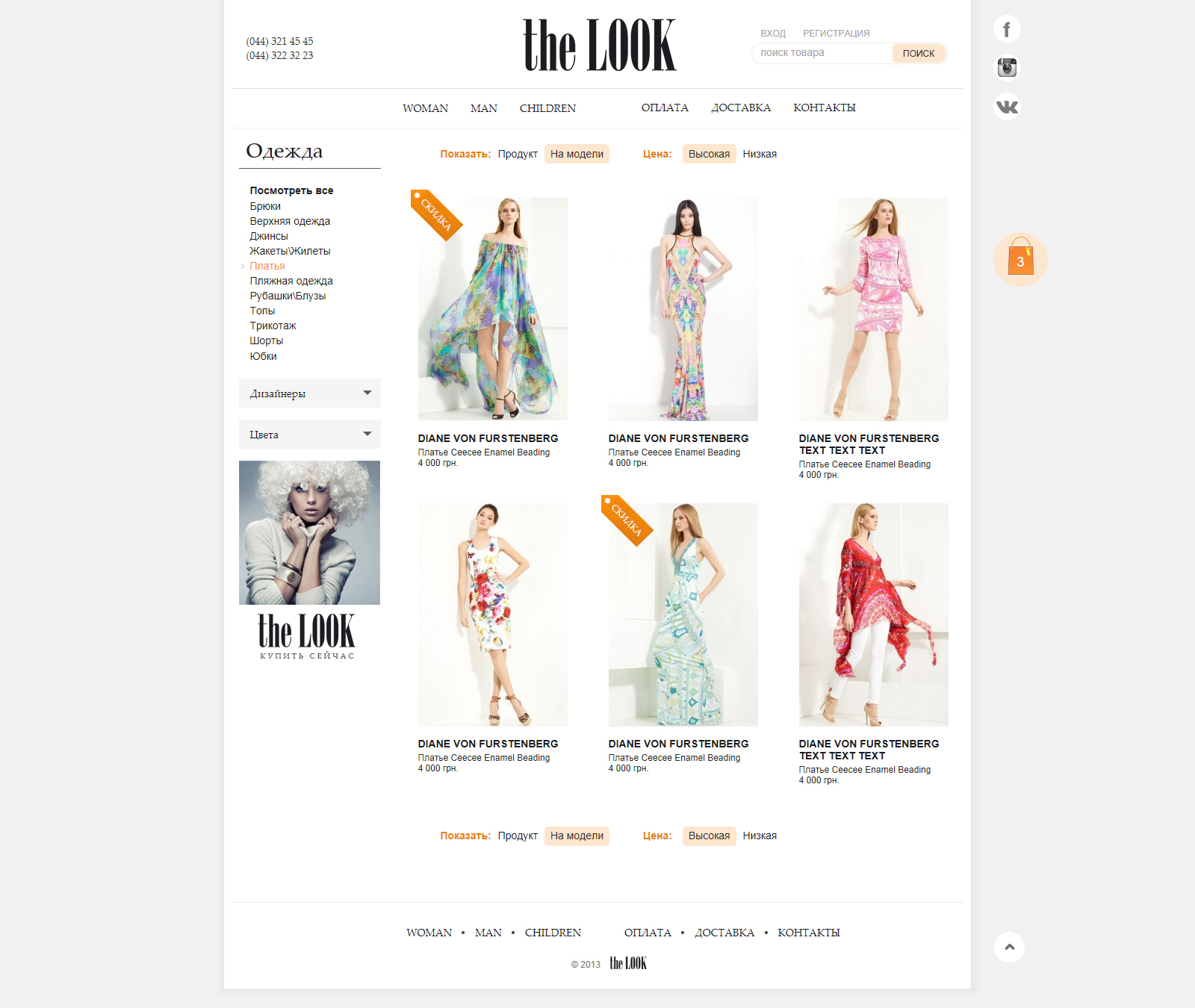Open ДОСТАВКА page in top navigation

click(x=741, y=108)
